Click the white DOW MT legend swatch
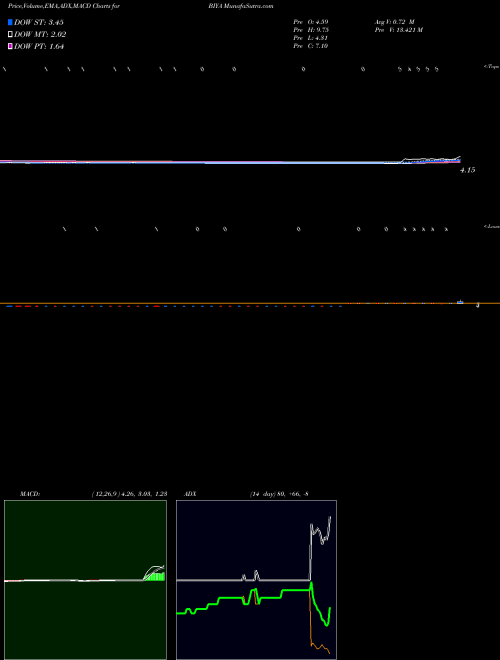This screenshot has height=660, width=500. tap(10, 35)
